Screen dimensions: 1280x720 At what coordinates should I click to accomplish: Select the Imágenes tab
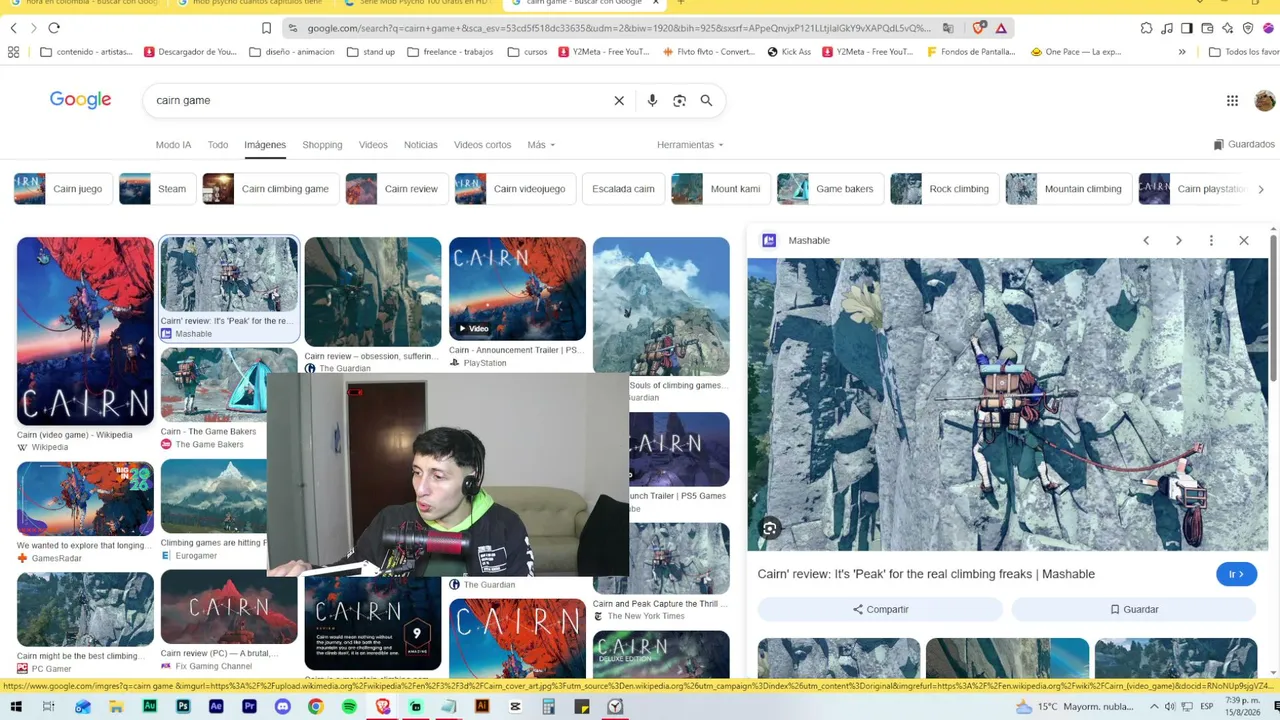(x=265, y=145)
